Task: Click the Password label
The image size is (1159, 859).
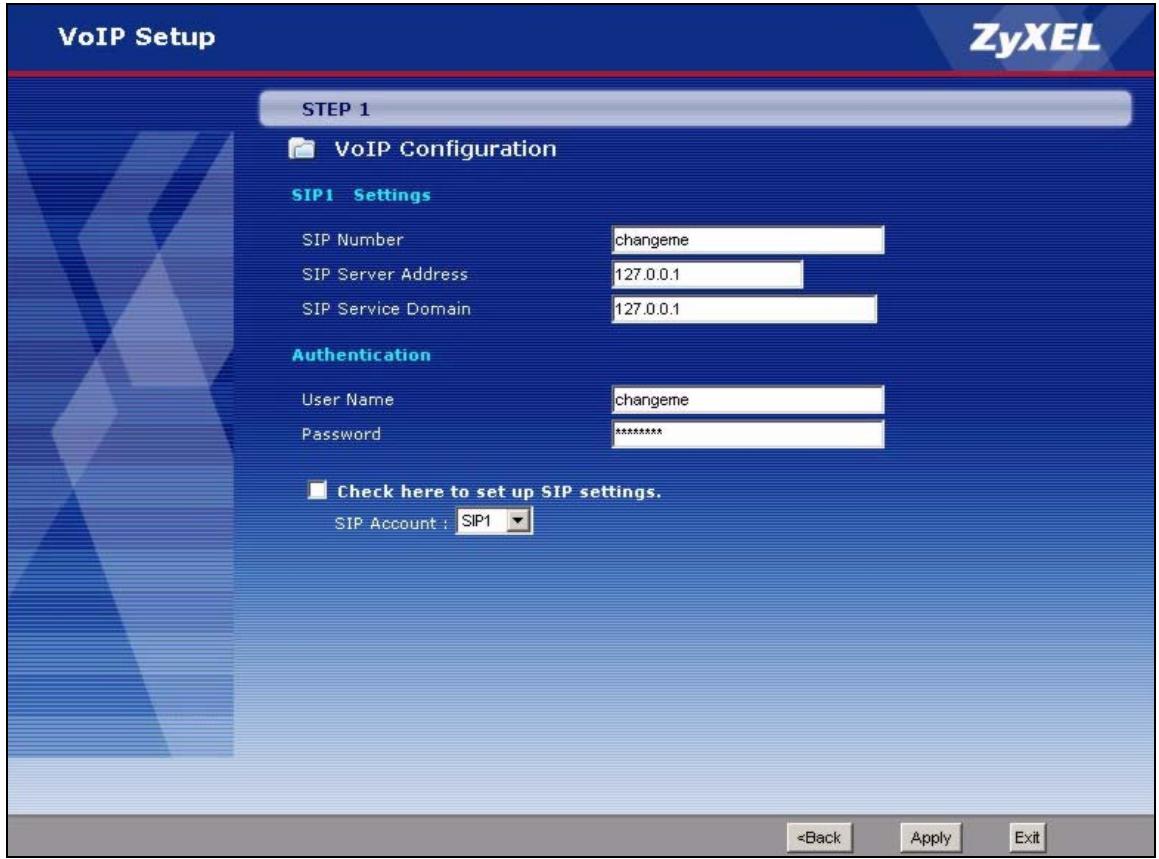Action: pyautogui.click(x=341, y=434)
